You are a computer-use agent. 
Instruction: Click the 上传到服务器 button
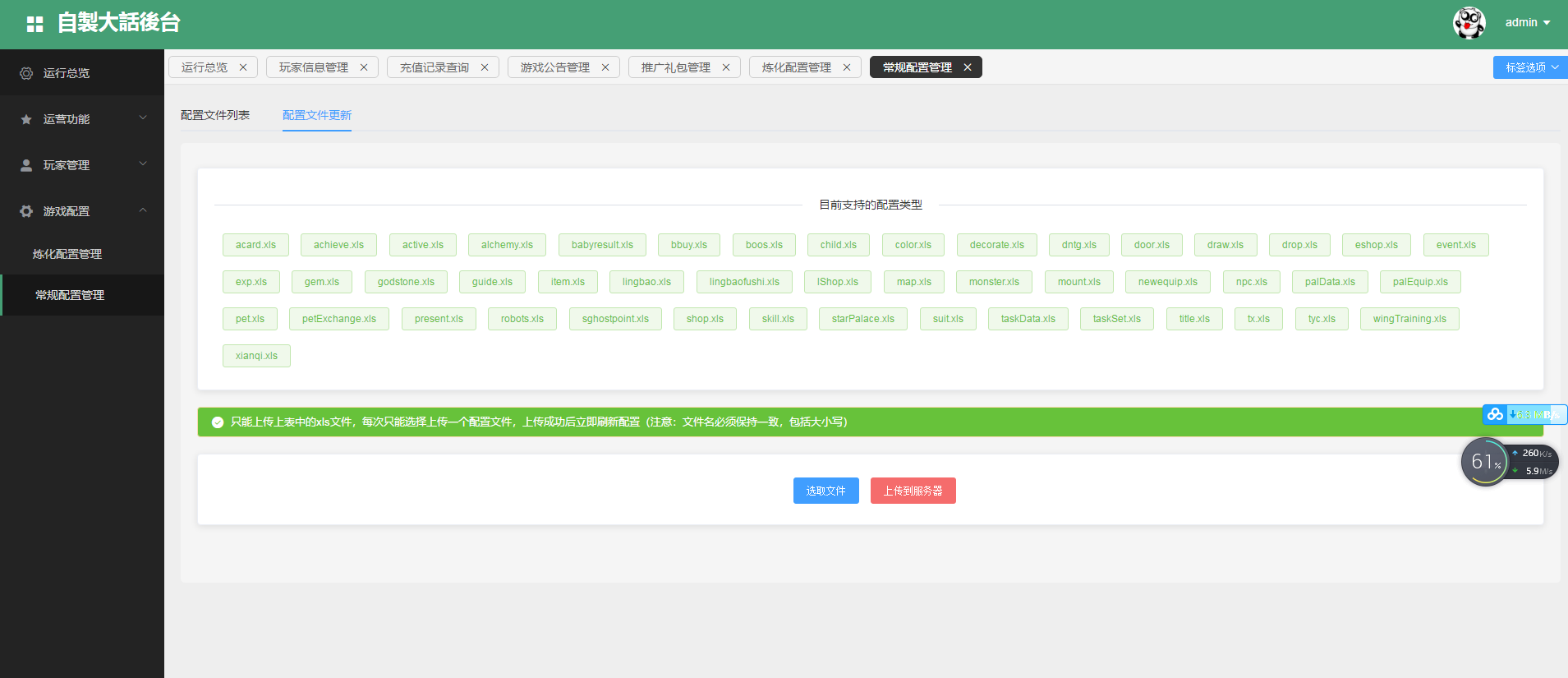pyautogui.click(x=913, y=491)
